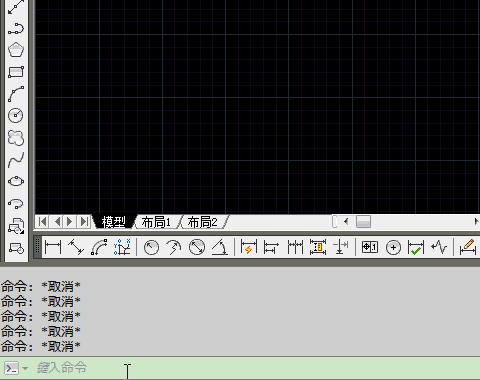Select the Jogged radius dimension tool
The image size is (480, 380).
click(x=174, y=248)
